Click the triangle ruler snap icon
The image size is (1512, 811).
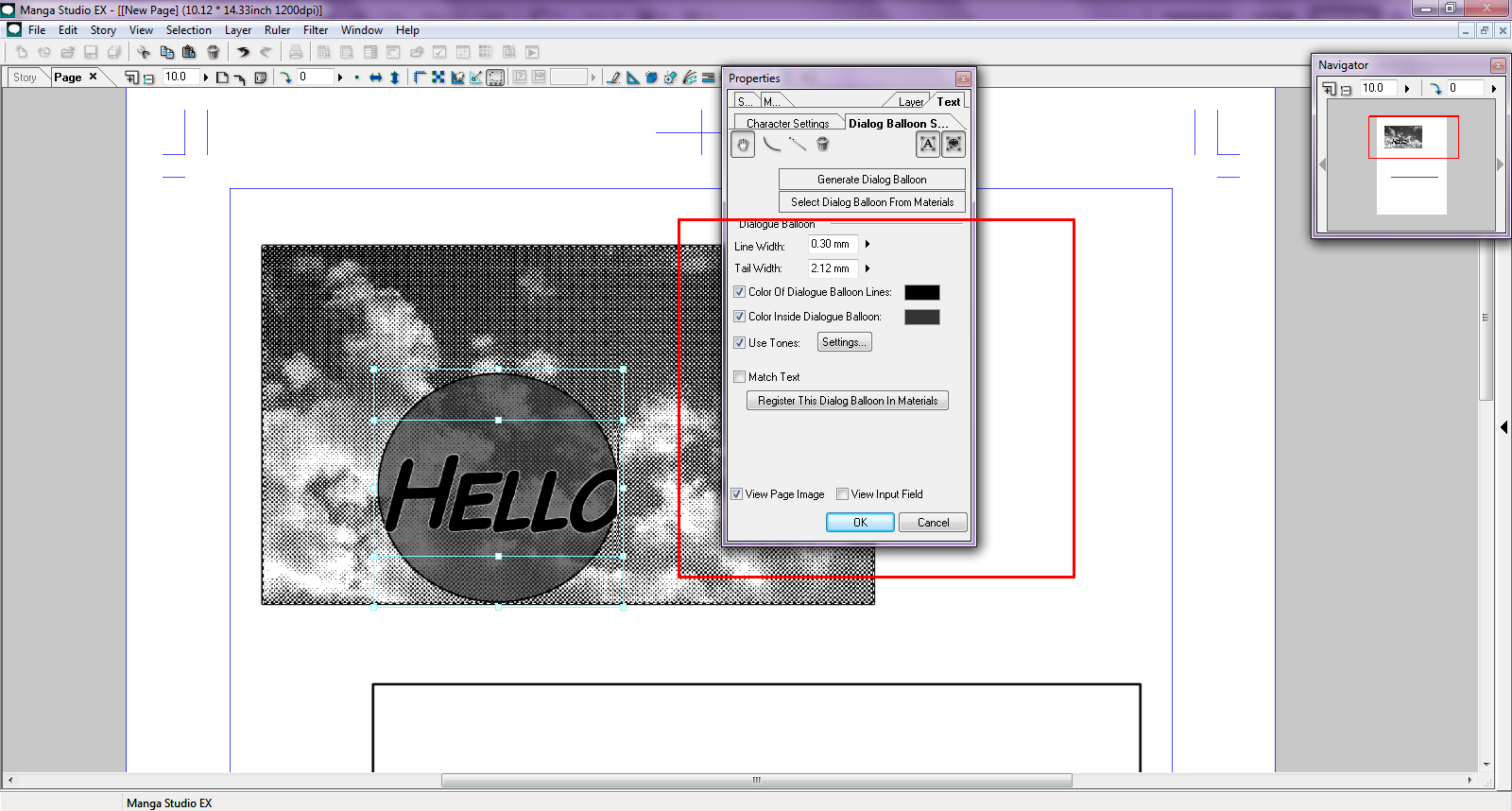pyautogui.click(x=632, y=78)
